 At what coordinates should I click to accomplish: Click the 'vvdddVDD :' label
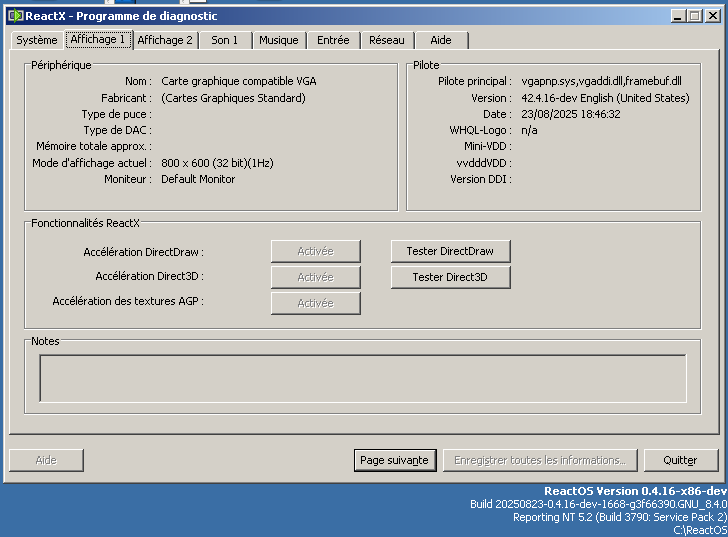coord(484,163)
